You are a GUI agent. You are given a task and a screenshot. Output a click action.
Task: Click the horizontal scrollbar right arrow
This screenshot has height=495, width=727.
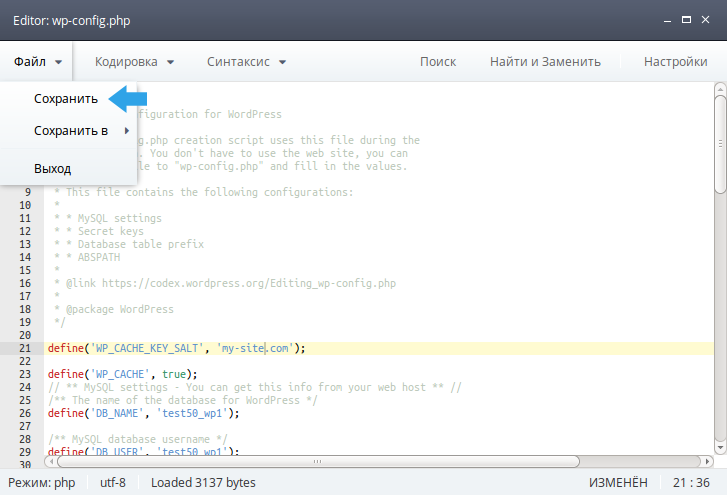coord(707,461)
